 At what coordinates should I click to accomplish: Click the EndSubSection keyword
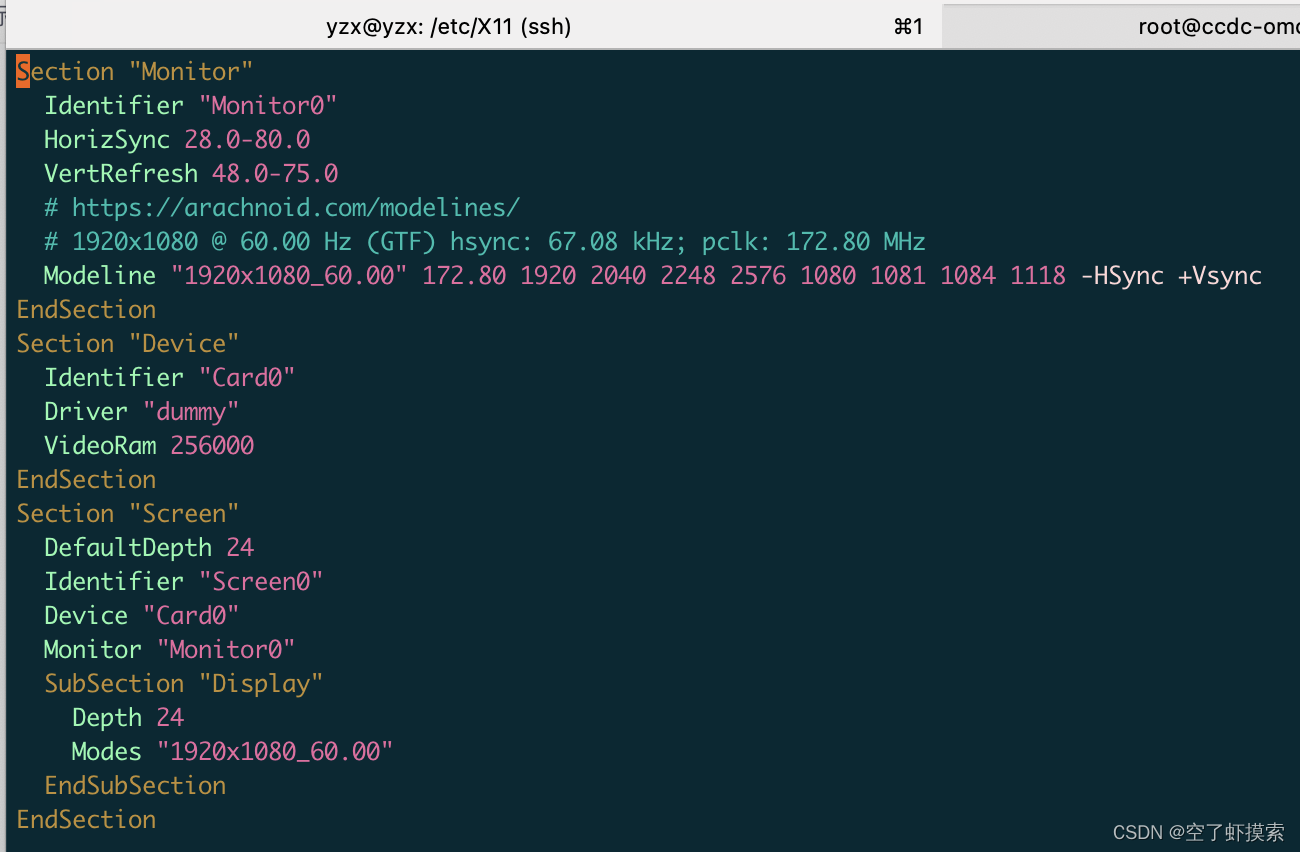(135, 785)
